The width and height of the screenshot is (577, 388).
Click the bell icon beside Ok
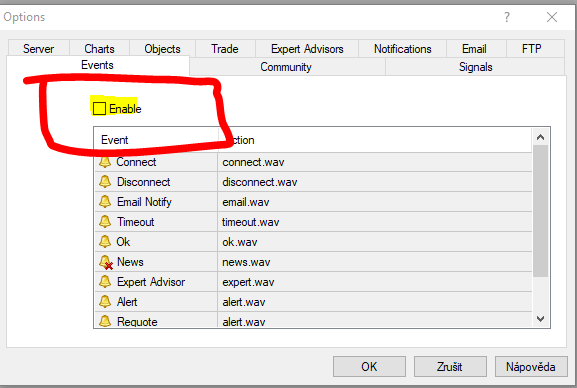(x=105, y=241)
